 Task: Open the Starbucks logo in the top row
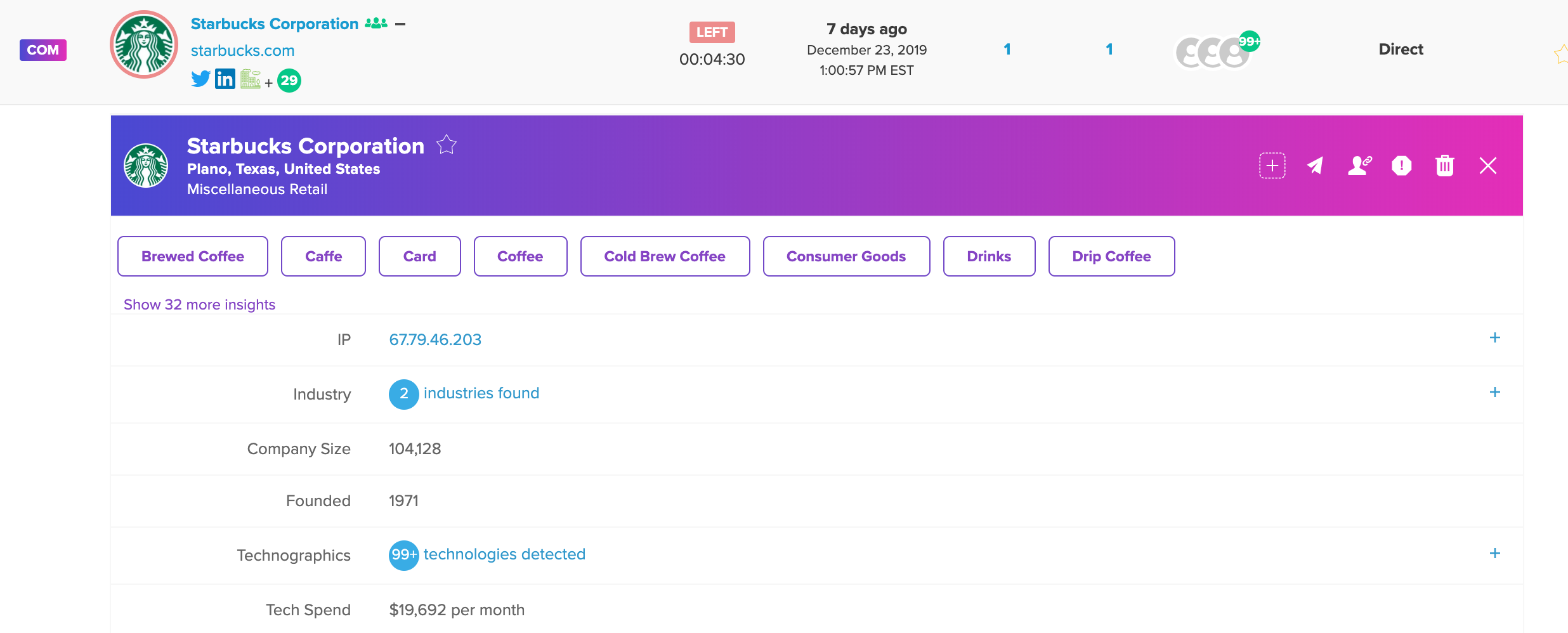tap(144, 44)
